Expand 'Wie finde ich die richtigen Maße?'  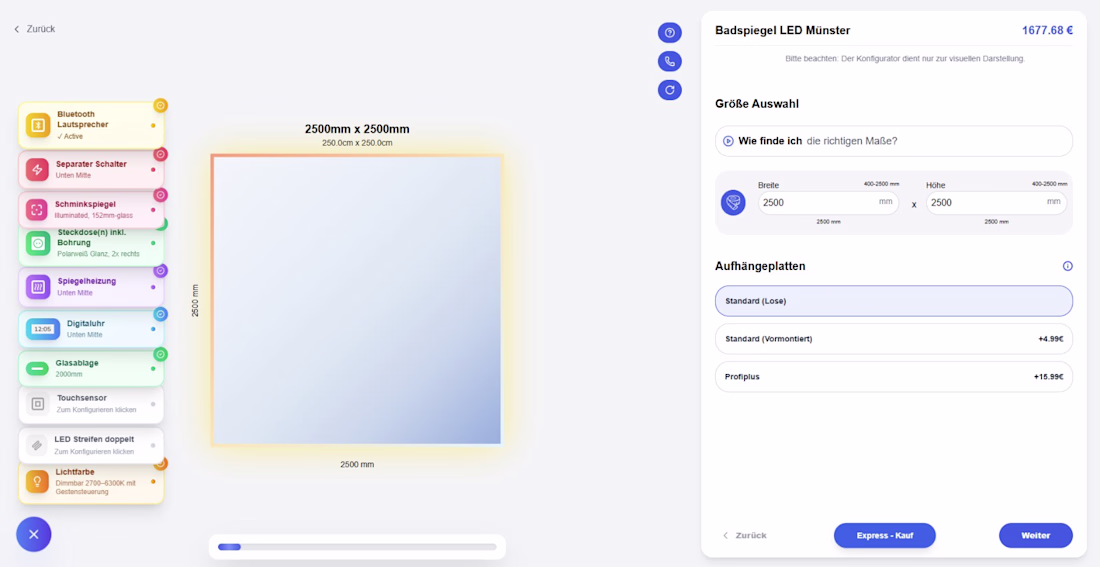click(894, 141)
